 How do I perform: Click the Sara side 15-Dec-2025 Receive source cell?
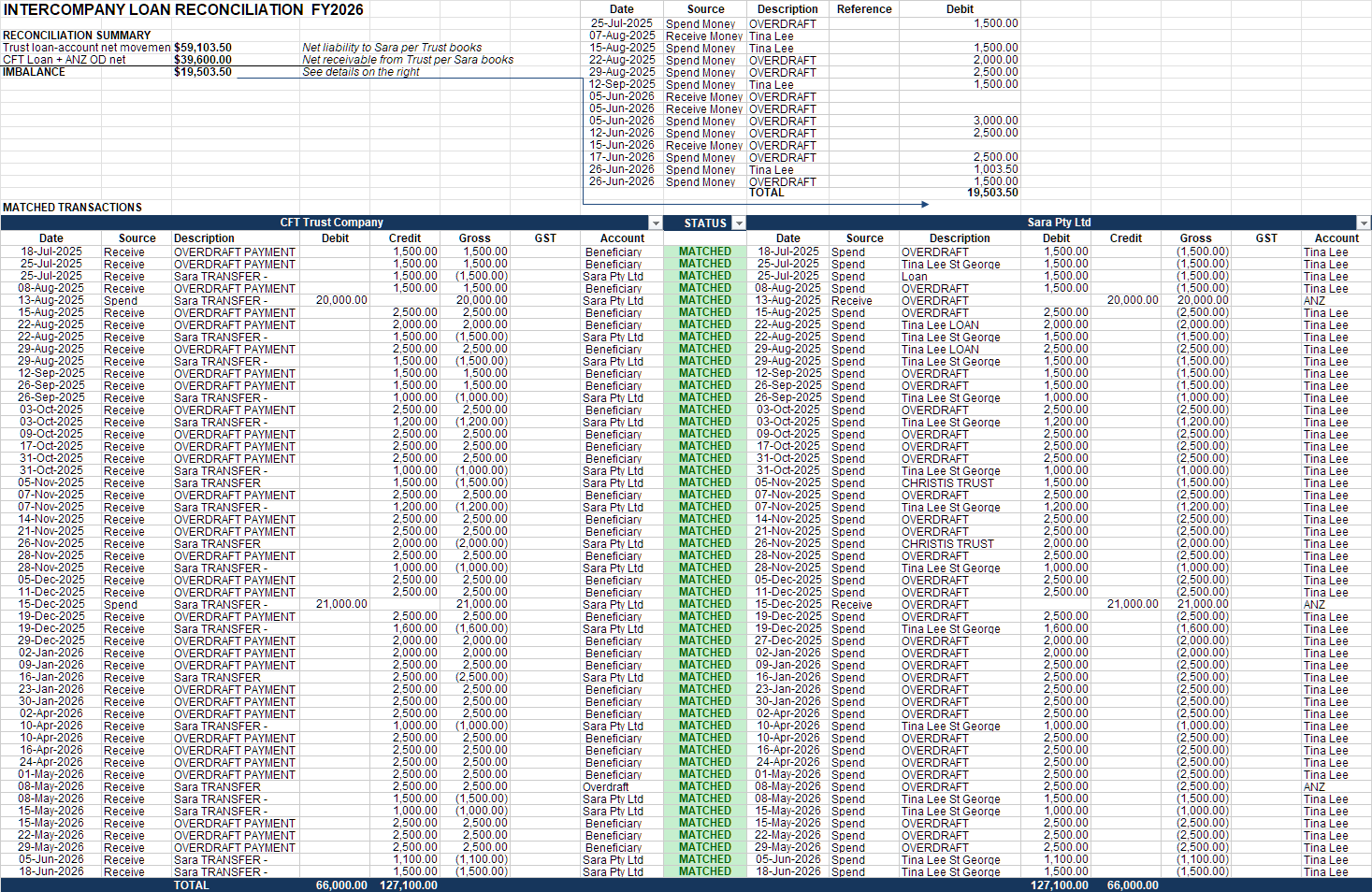851,604
